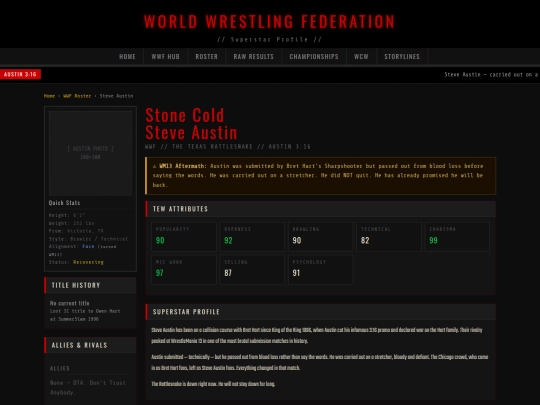Open RAW RESULTS in the navigation
Viewport: 540px width, 405px height.
(x=253, y=56)
